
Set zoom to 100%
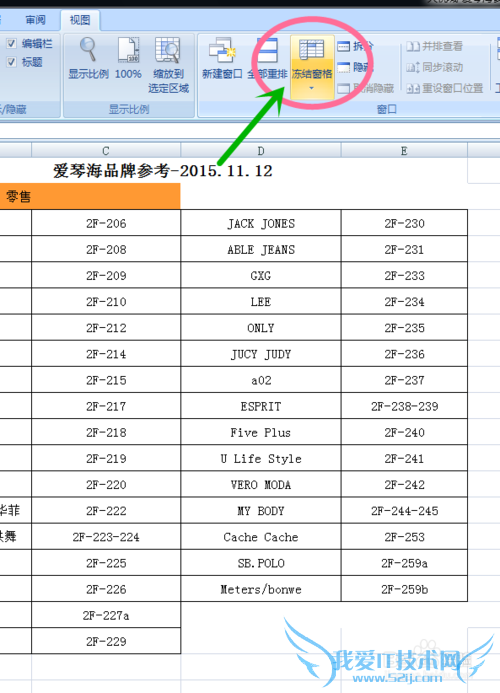point(128,58)
